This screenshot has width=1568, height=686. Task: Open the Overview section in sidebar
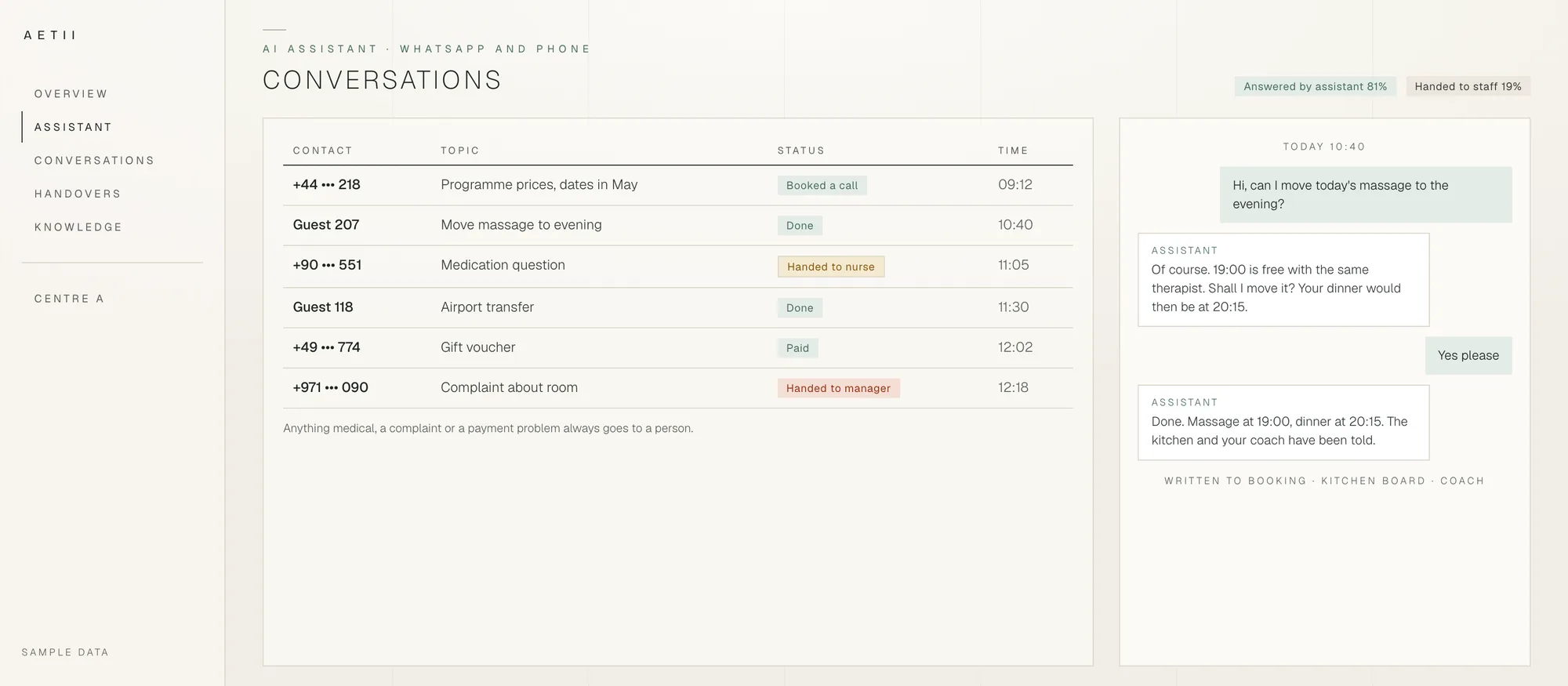click(71, 94)
